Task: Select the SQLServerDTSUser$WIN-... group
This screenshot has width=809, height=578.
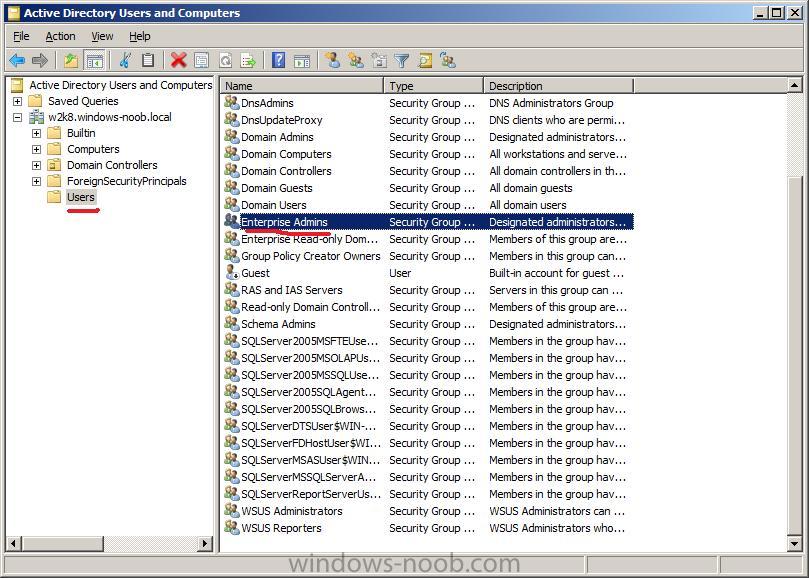Action: pos(309,426)
